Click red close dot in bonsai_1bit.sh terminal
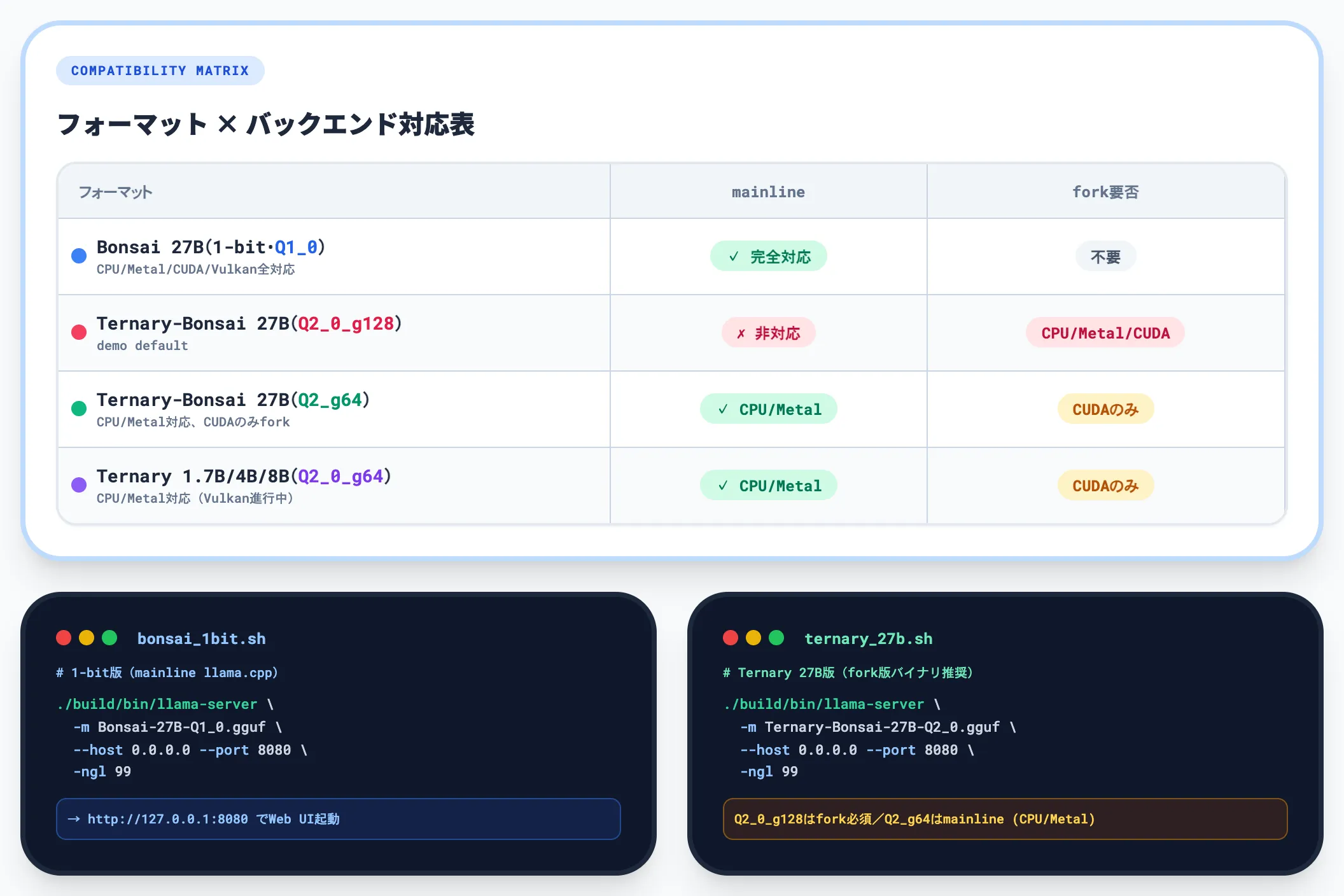This screenshot has width=1344, height=896. [64, 638]
